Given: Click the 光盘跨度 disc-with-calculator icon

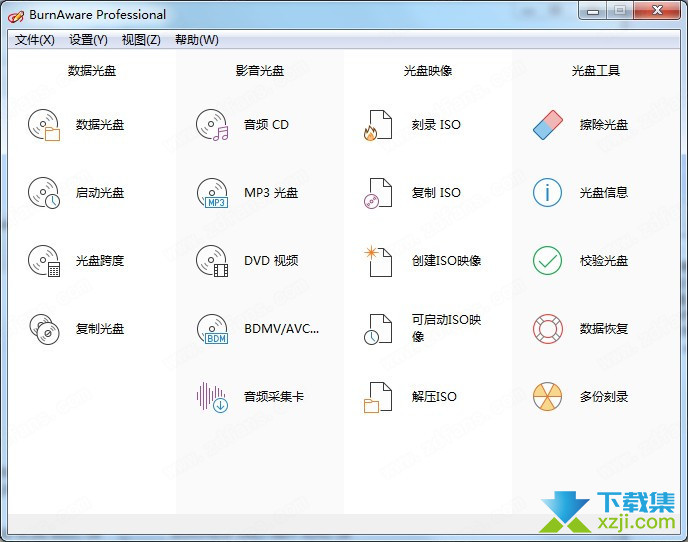Looking at the screenshot, I should click(x=44, y=261).
